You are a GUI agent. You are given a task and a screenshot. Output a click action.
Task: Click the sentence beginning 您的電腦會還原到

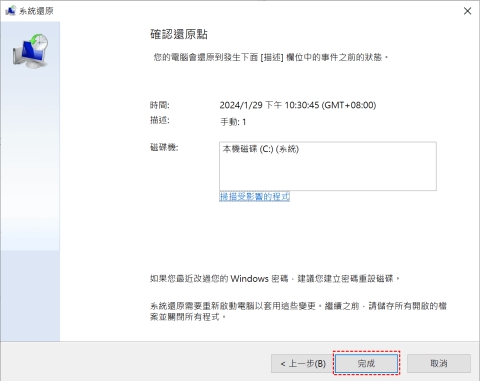(271, 57)
